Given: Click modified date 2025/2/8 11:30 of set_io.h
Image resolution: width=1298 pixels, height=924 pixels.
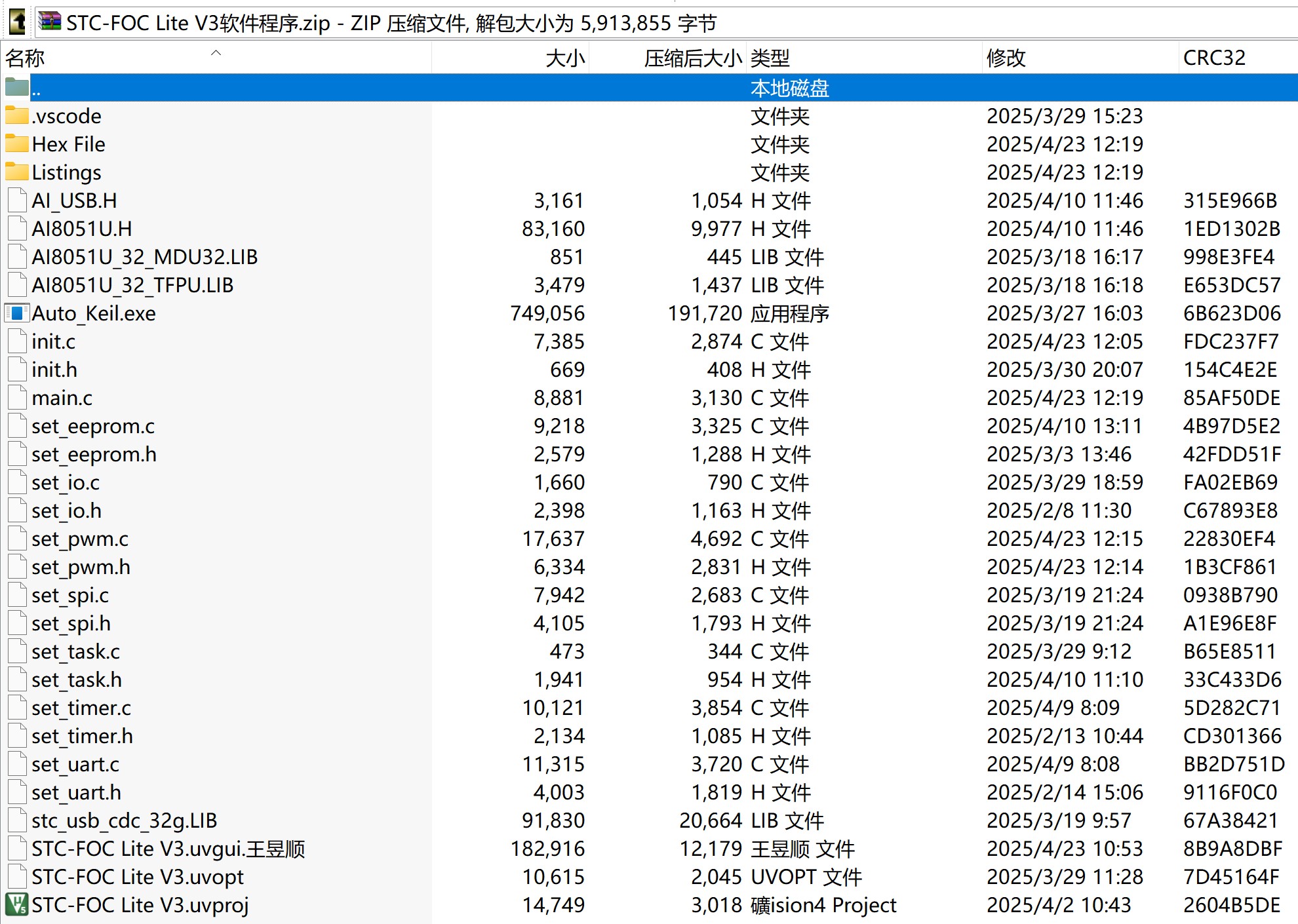Looking at the screenshot, I should [x=1059, y=510].
